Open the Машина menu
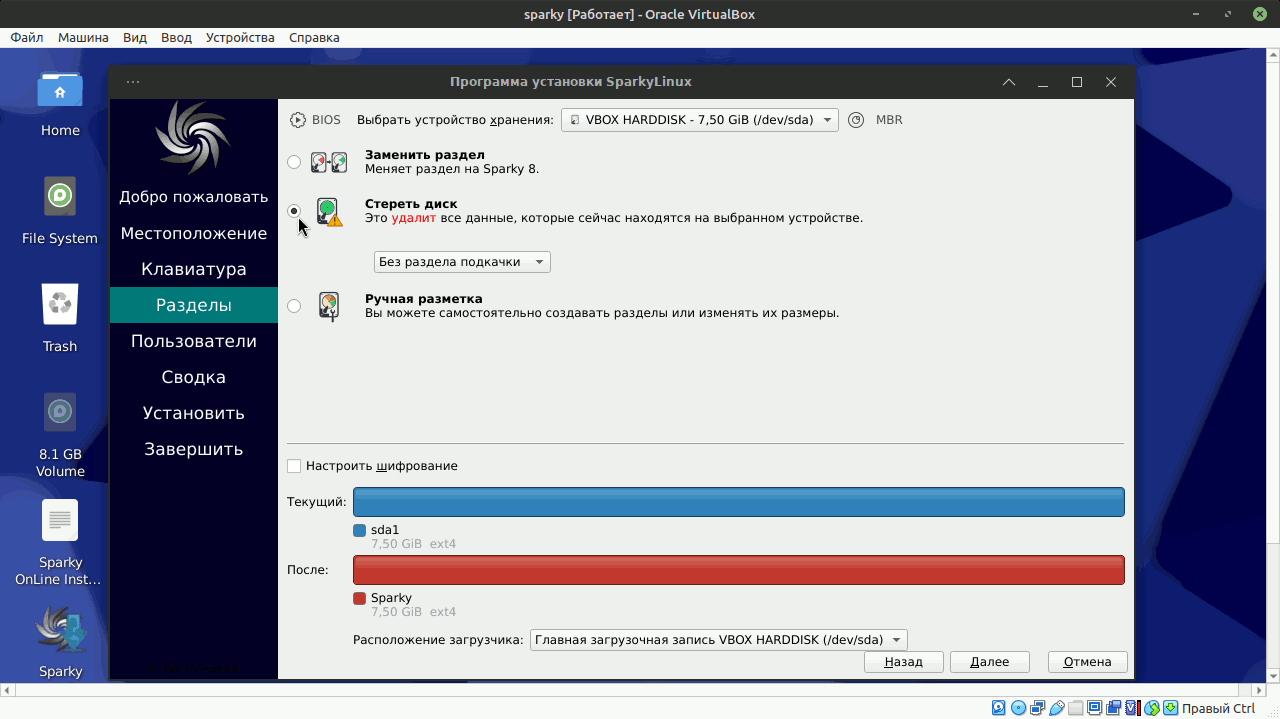This screenshot has height=719, width=1280. (x=83, y=38)
